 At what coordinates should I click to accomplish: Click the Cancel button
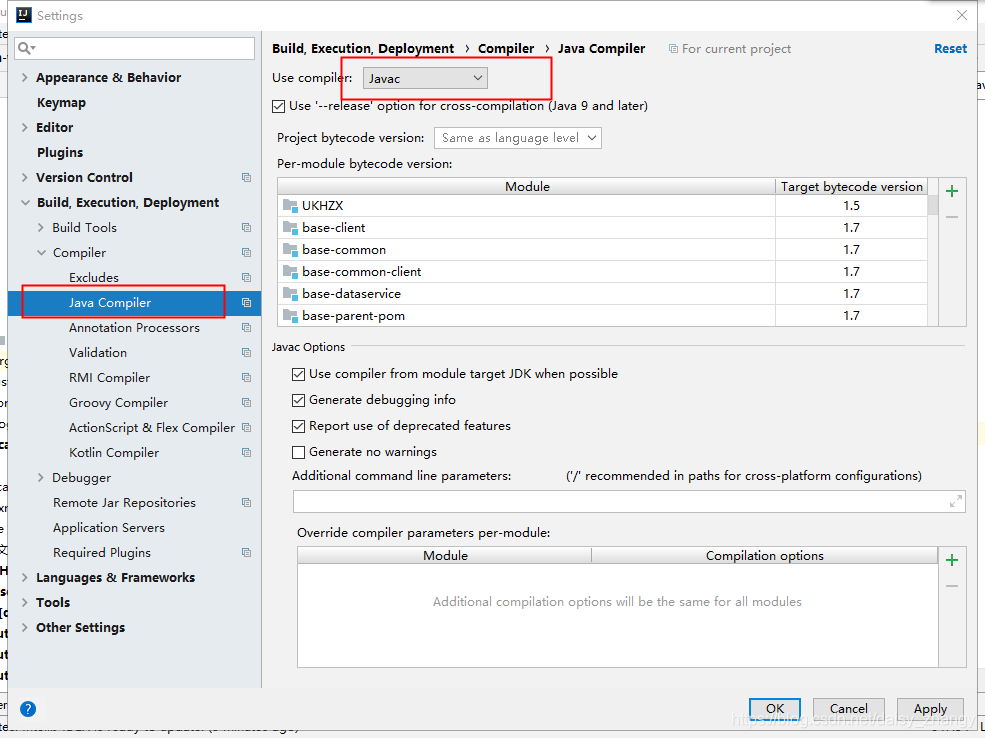coord(848,708)
